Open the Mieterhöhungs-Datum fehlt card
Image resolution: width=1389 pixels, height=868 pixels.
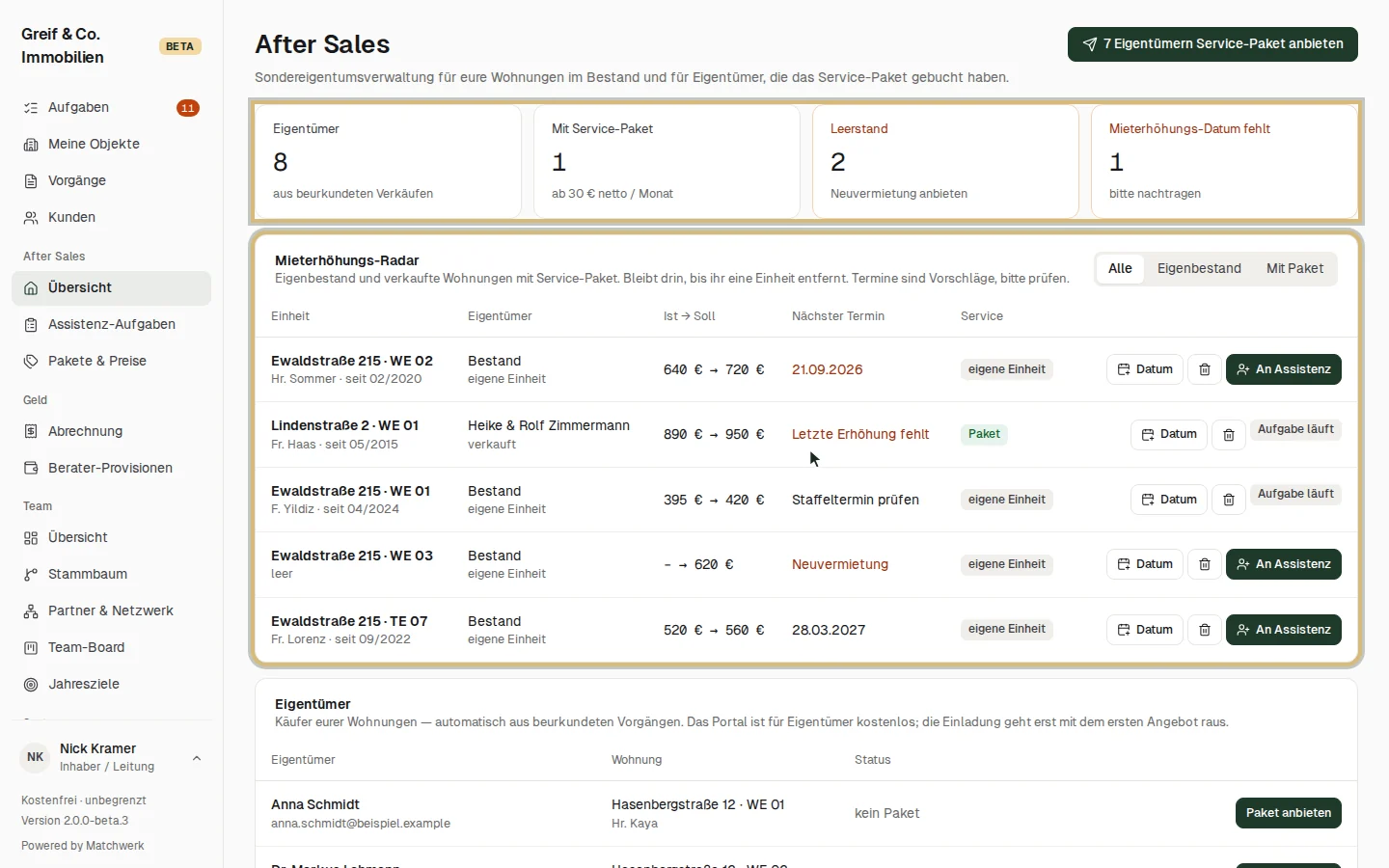1224,161
